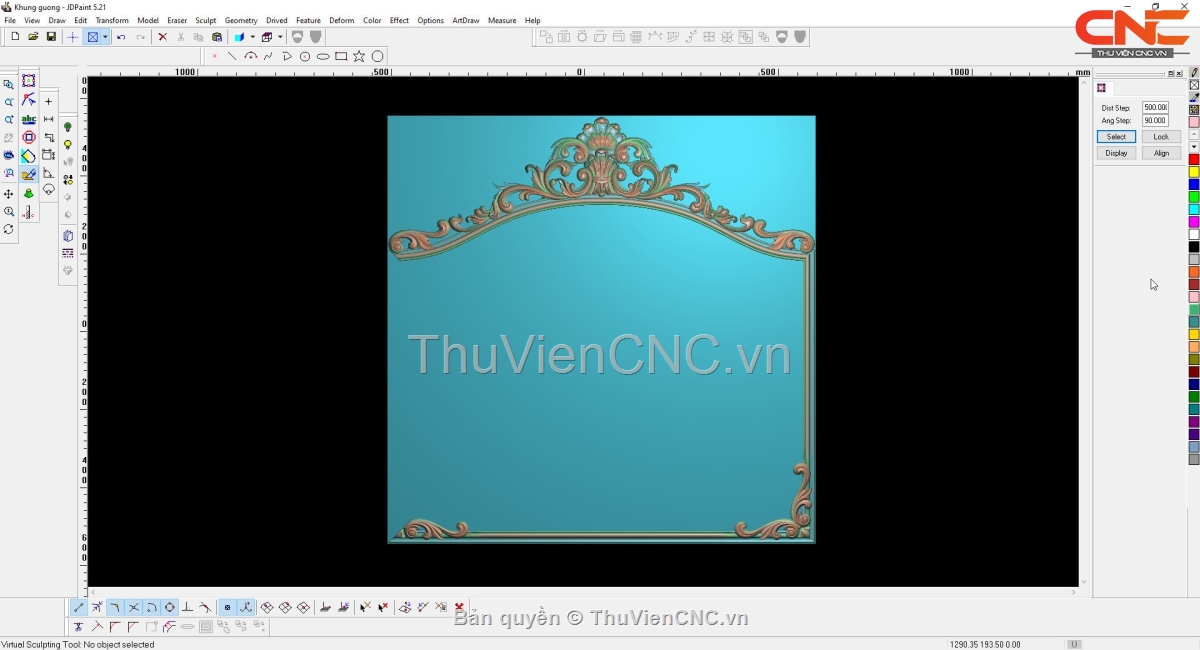
Task: Click the pan move arrows tool
Action: pos(9,194)
